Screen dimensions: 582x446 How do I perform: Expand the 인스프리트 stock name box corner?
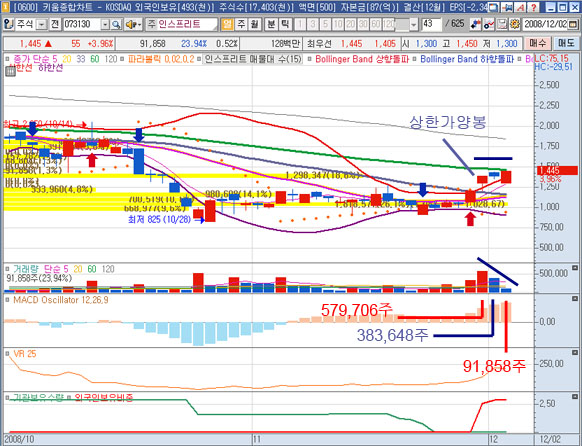[215, 28]
